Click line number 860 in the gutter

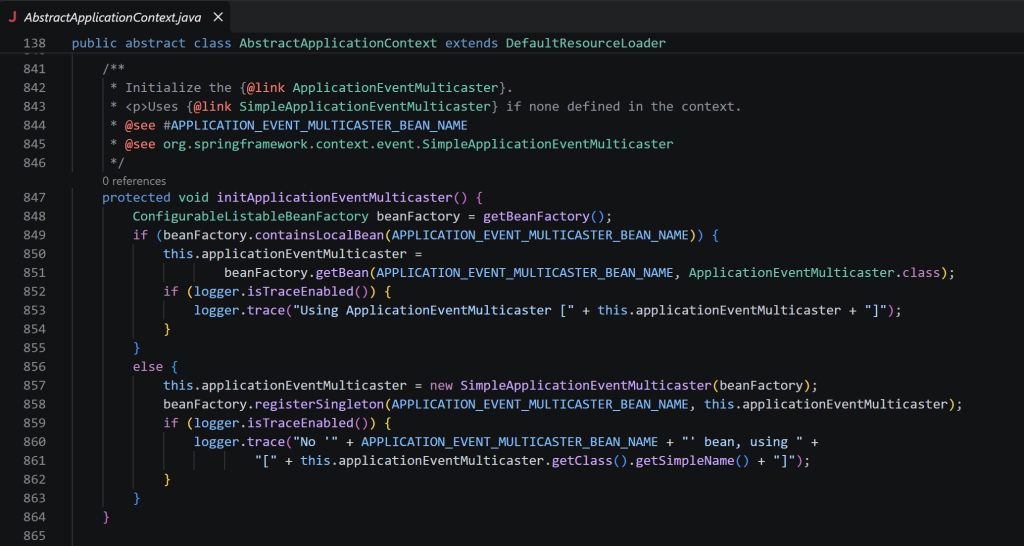[x=35, y=442]
